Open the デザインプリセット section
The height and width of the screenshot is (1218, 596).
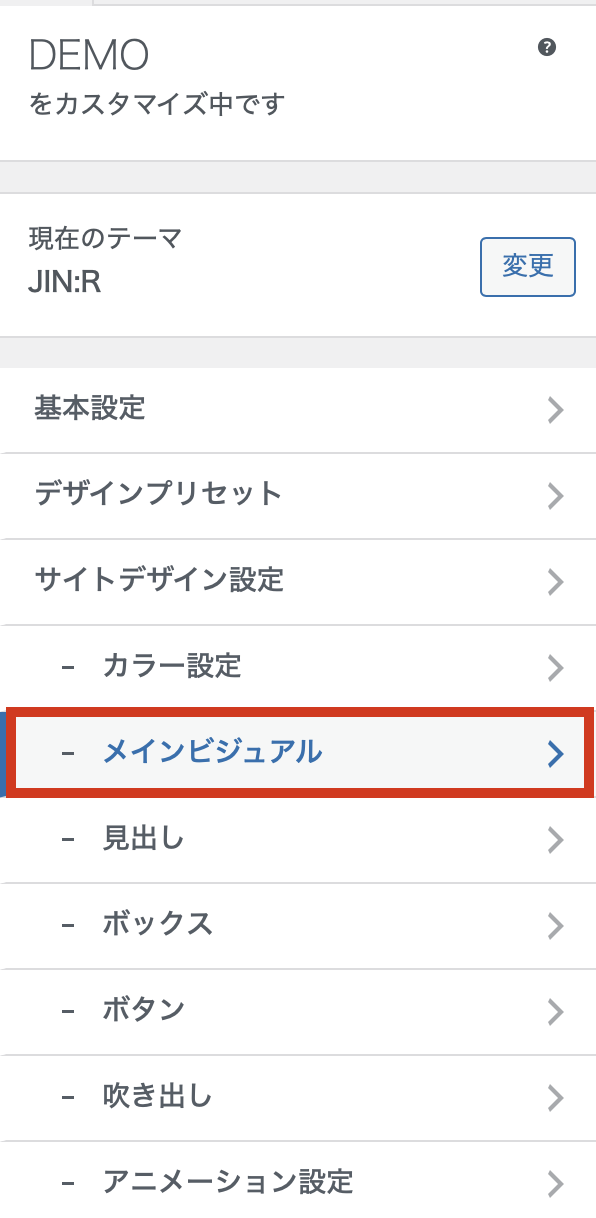(x=298, y=496)
